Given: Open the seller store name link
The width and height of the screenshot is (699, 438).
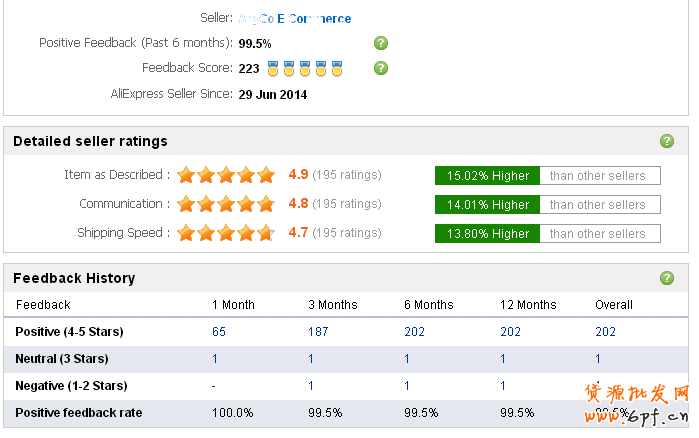Looking at the screenshot, I should [295, 18].
